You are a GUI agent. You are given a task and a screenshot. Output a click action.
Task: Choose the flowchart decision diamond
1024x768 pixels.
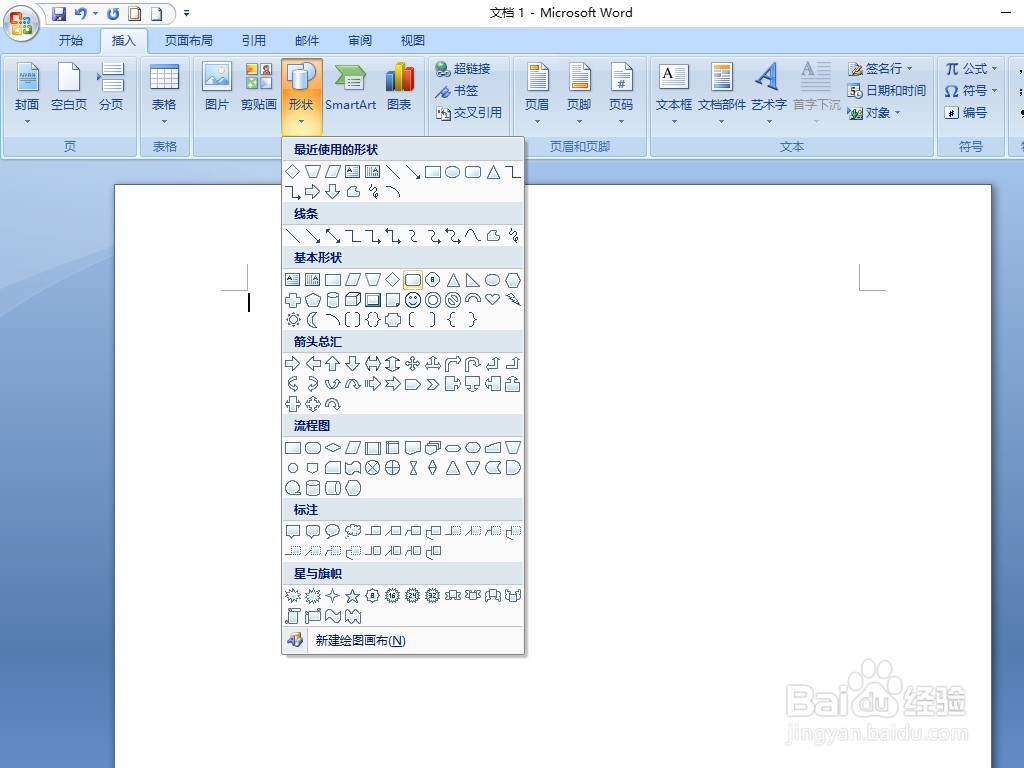(x=333, y=448)
